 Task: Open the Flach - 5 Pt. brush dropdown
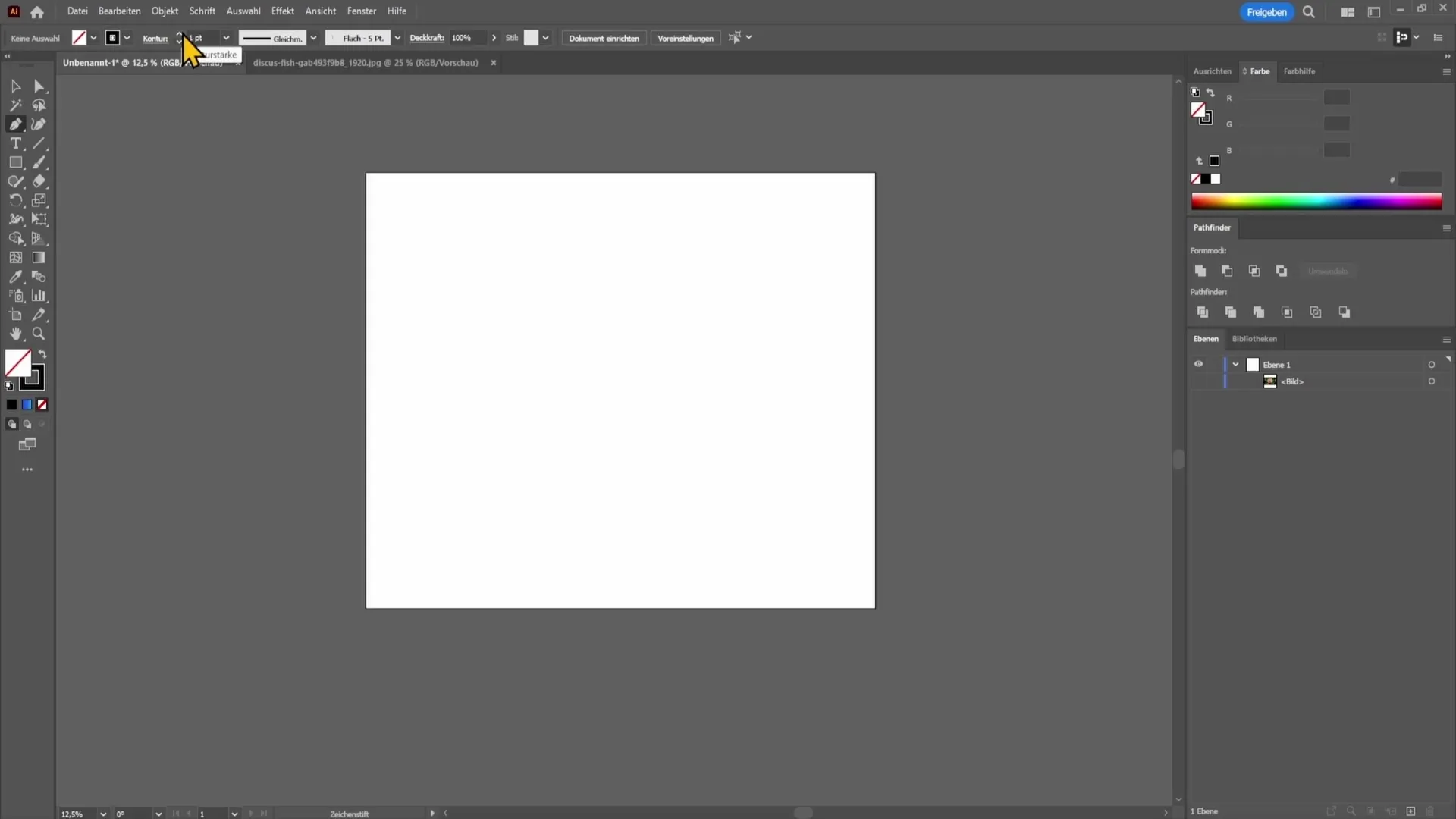pyautogui.click(x=397, y=38)
